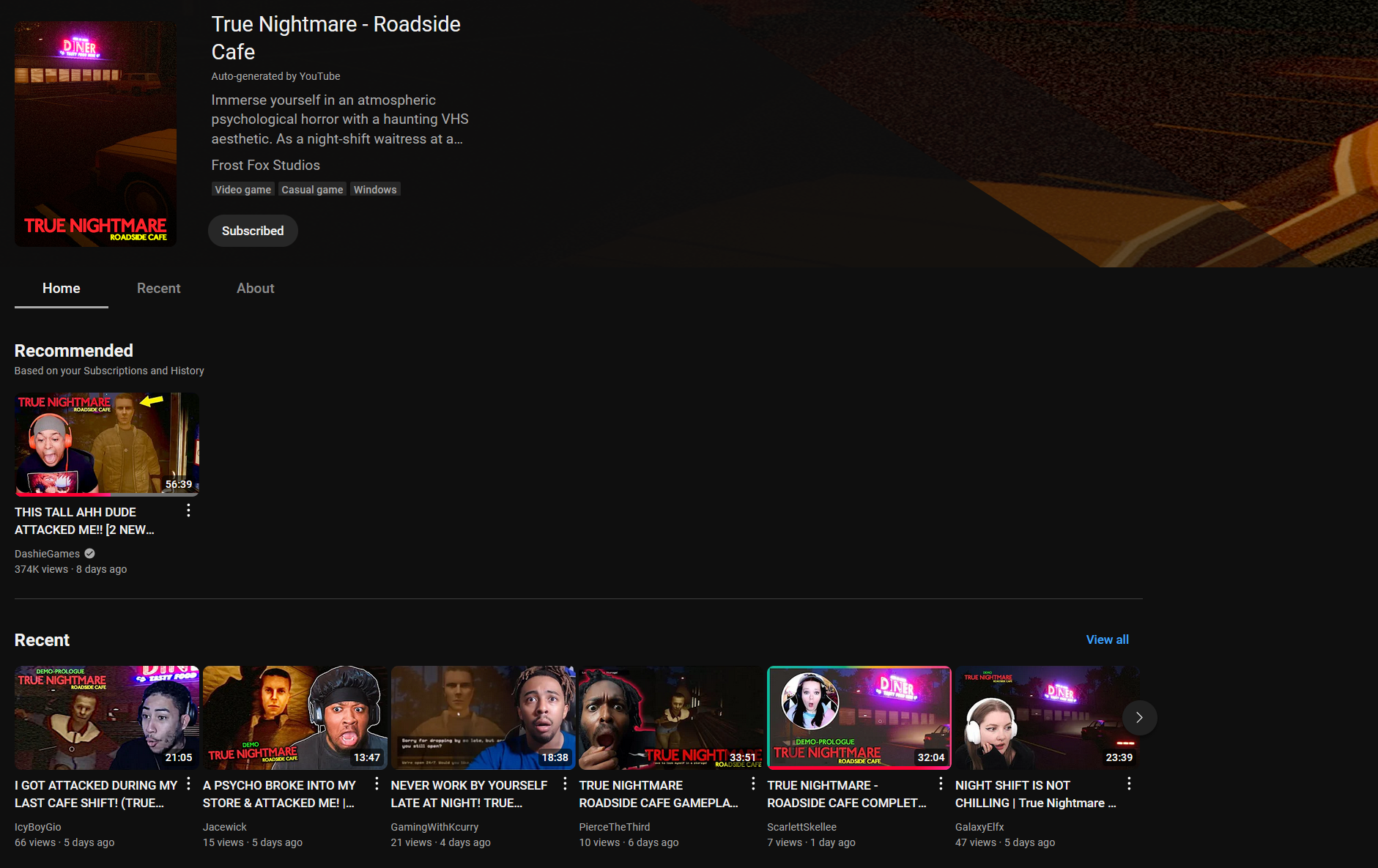Open options menu on GalaxyElfx's video

point(1129,784)
